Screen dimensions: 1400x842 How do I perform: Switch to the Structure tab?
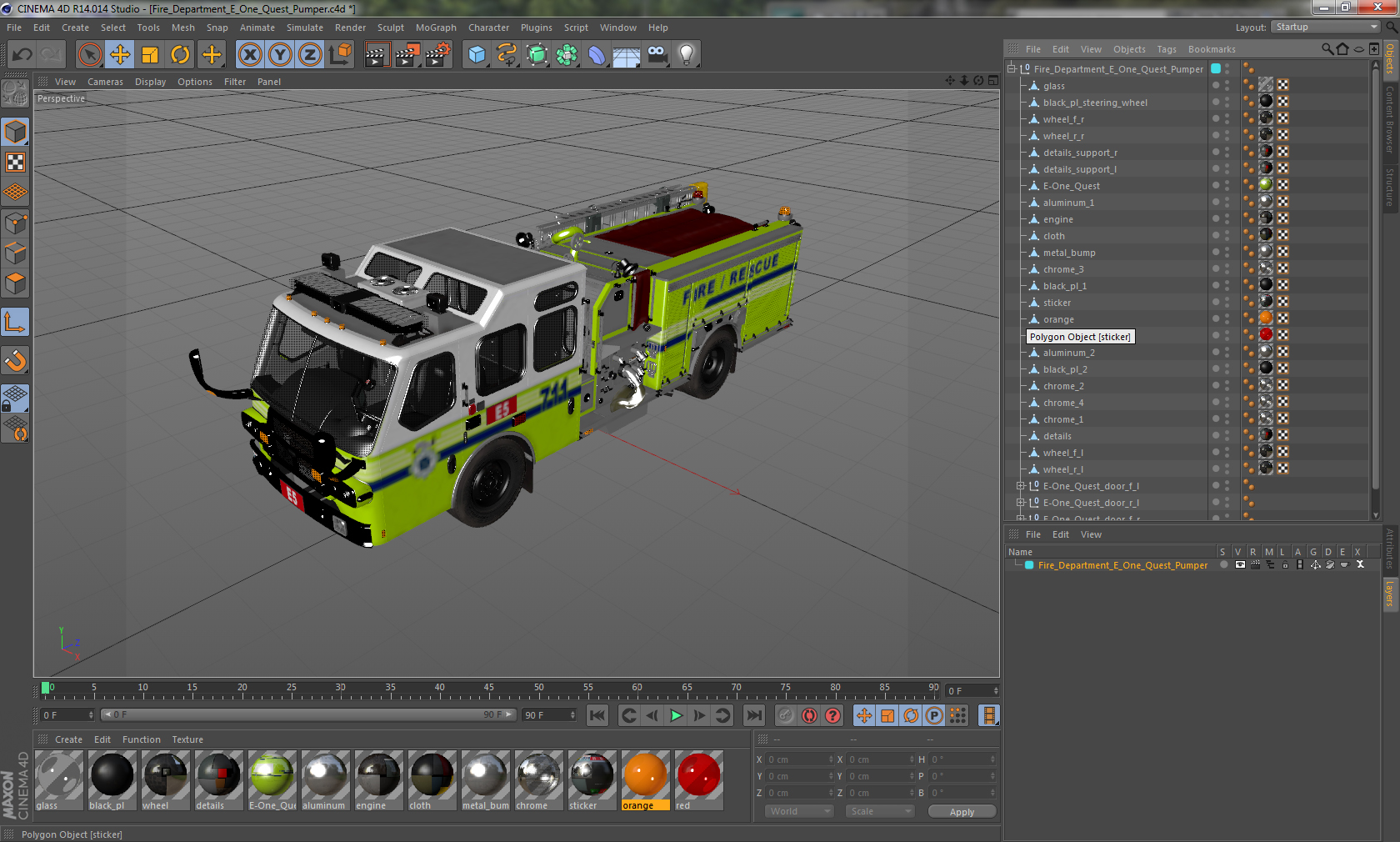click(1390, 187)
